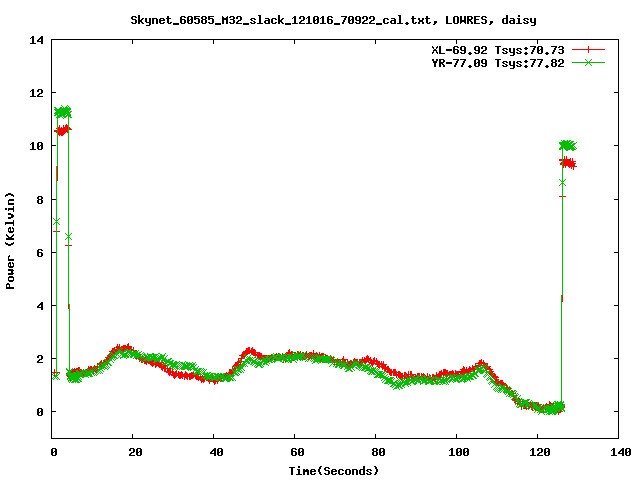
Task: Click the x-axis tick label 140
Action: tap(621, 452)
